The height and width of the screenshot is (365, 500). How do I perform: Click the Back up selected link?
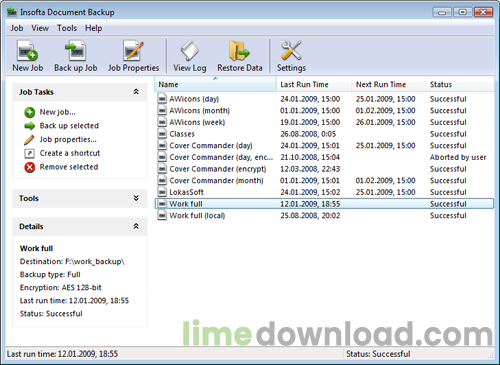point(69,126)
